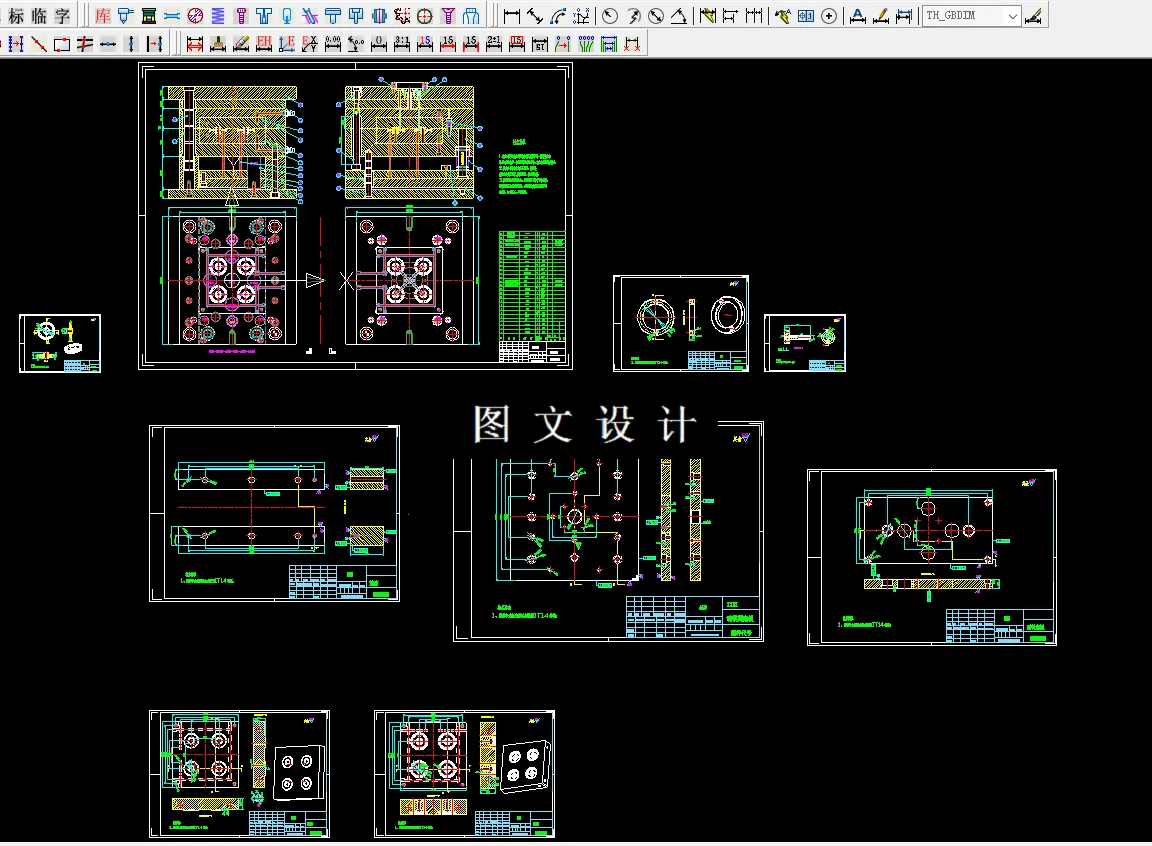Screen dimensions: 1152x846
Task: Select the Diameter dimension tool
Action: (656, 15)
